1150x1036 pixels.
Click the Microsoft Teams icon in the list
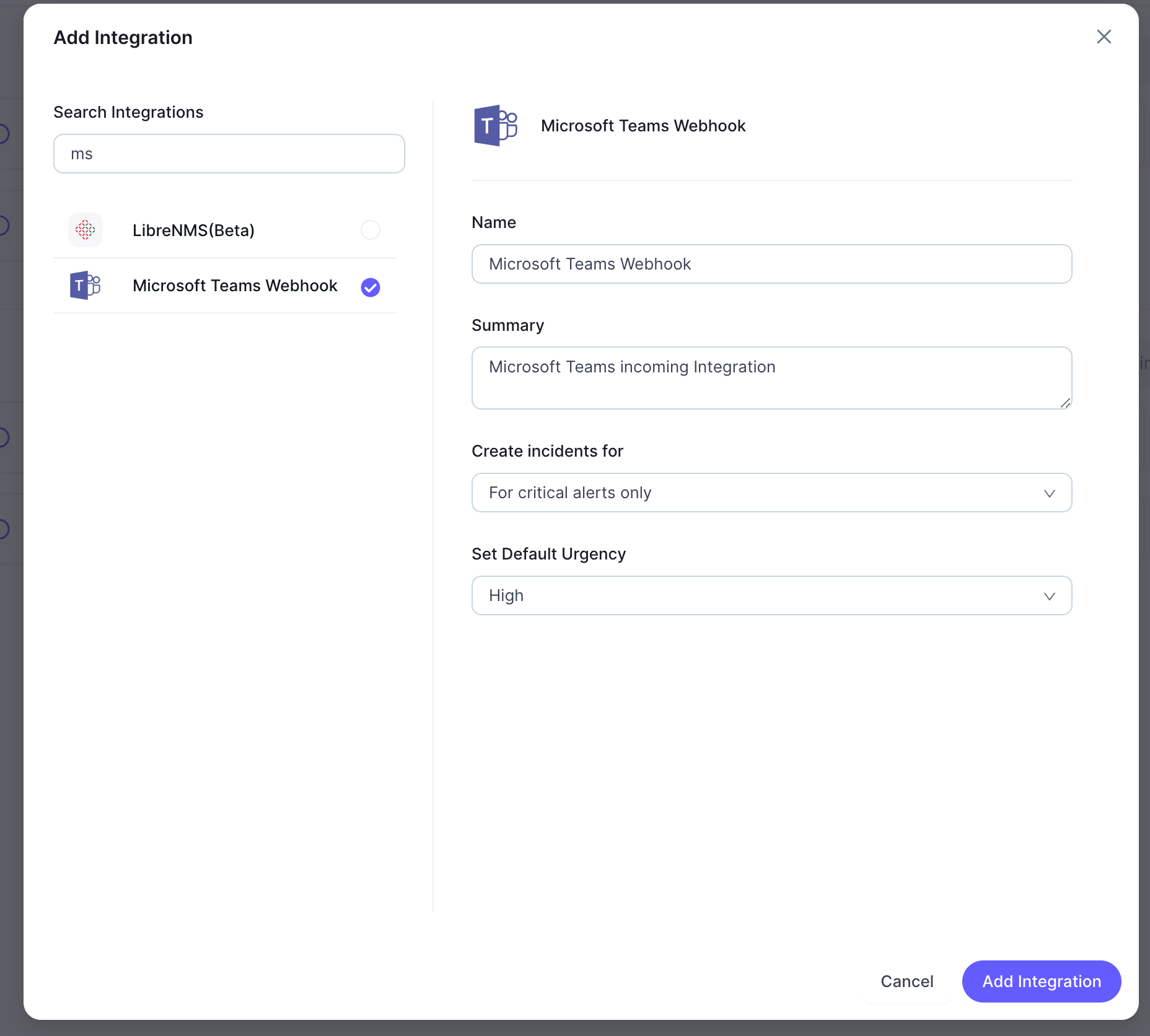(x=86, y=286)
